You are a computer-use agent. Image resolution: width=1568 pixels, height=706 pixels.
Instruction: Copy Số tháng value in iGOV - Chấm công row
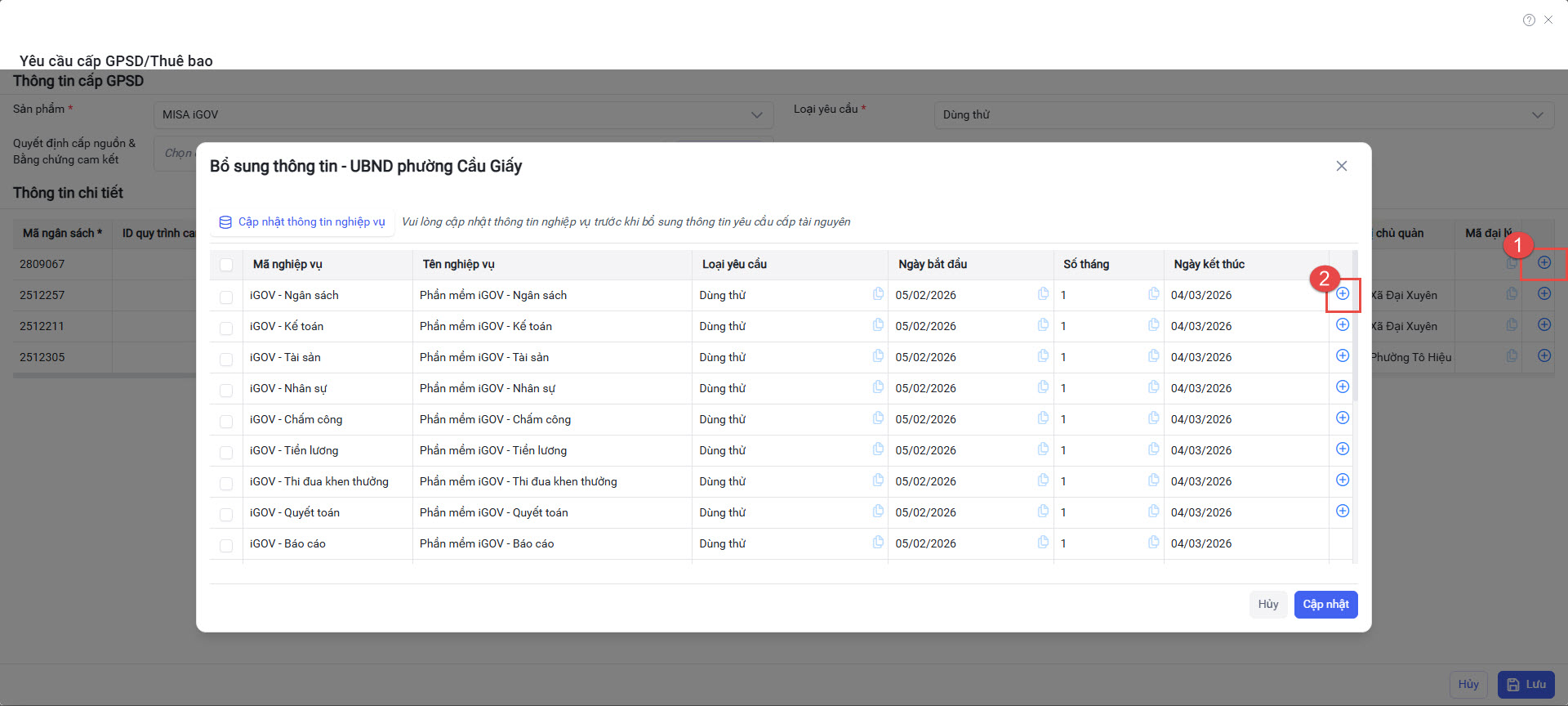pyautogui.click(x=1153, y=418)
